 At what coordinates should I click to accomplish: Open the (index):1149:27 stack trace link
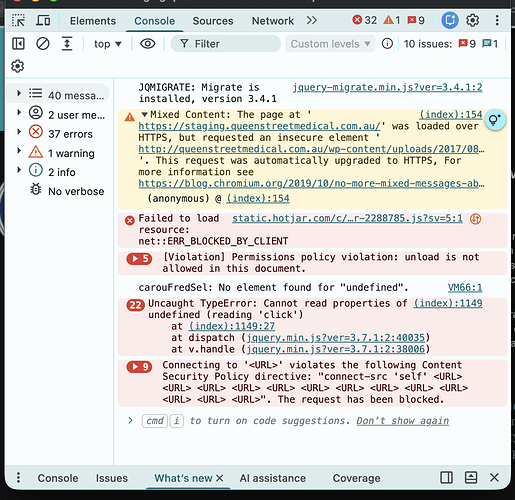pos(232,326)
